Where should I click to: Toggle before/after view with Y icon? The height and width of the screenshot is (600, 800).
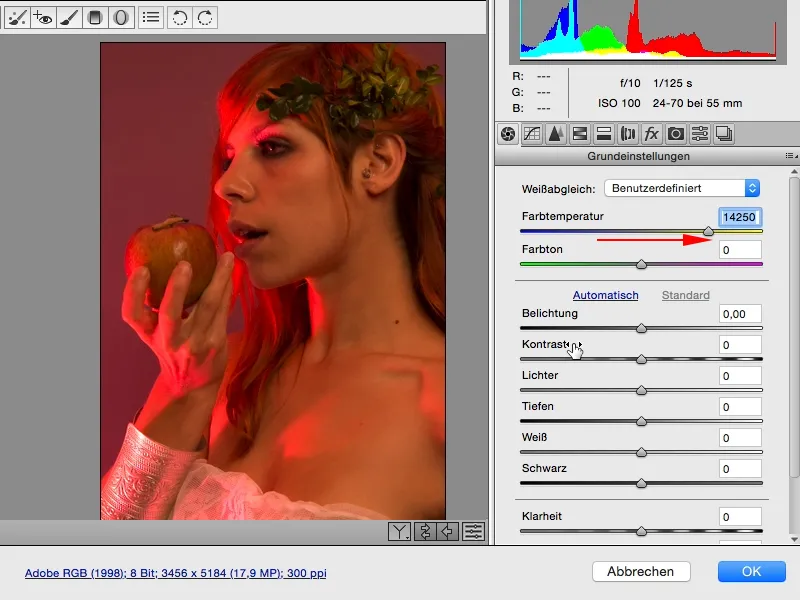click(x=399, y=532)
